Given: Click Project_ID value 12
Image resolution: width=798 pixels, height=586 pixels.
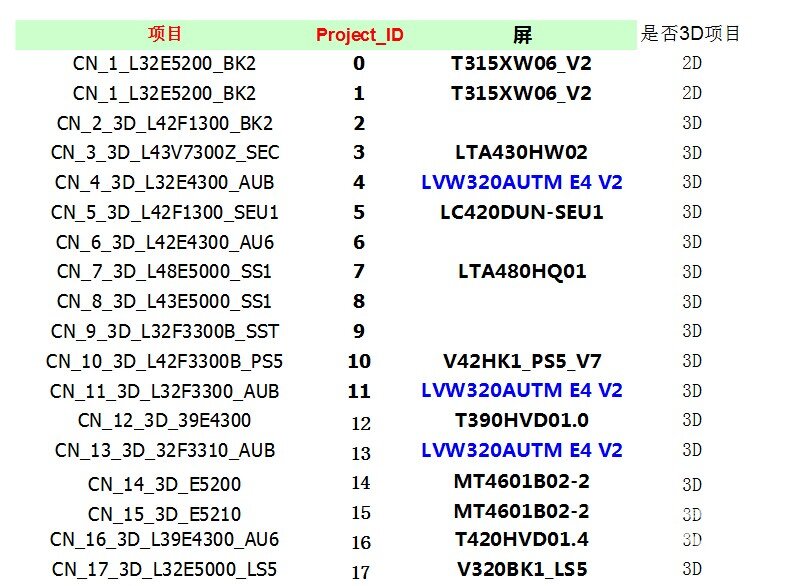Looking at the screenshot, I should pyautogui.click(x=361, y=424).
